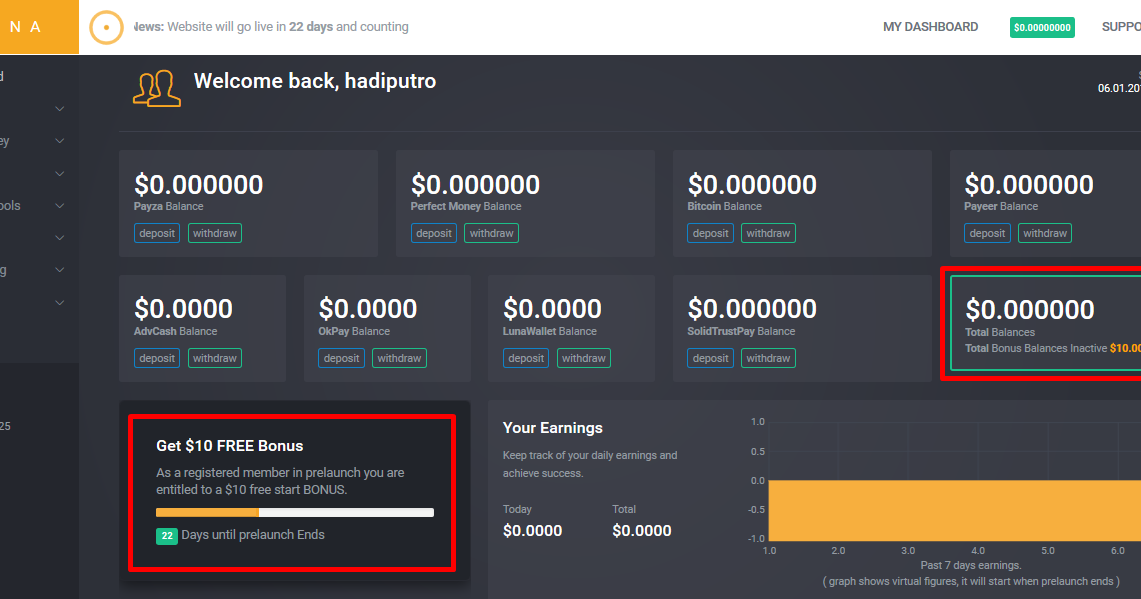Click Today's earnings value $0.0000
Viewport: 1141px width, 599px height.
pos(533,531)
